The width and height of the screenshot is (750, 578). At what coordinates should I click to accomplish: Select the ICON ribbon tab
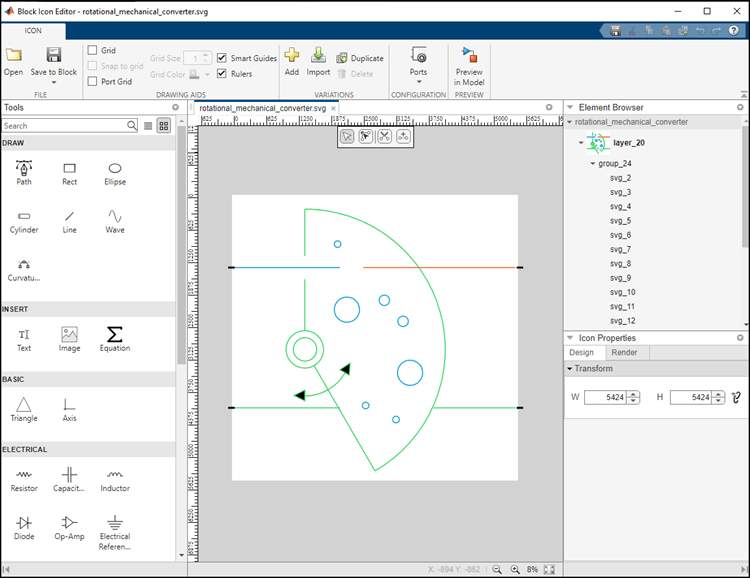coord(33,31)
